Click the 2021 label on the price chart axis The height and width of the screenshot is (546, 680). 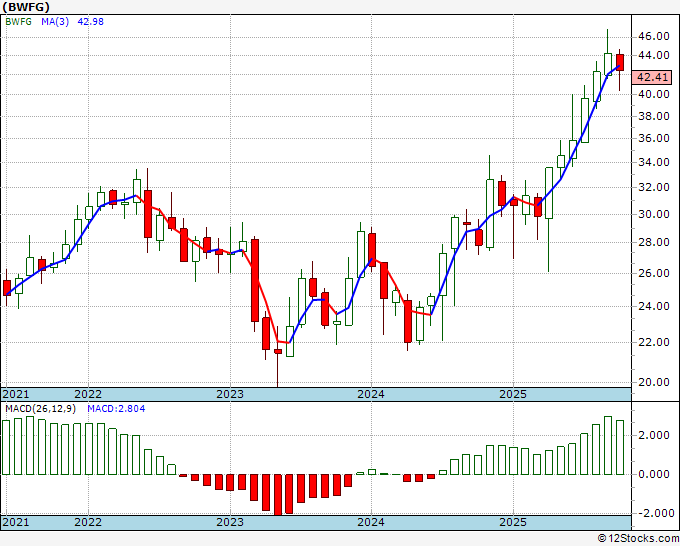coord(16,395)
